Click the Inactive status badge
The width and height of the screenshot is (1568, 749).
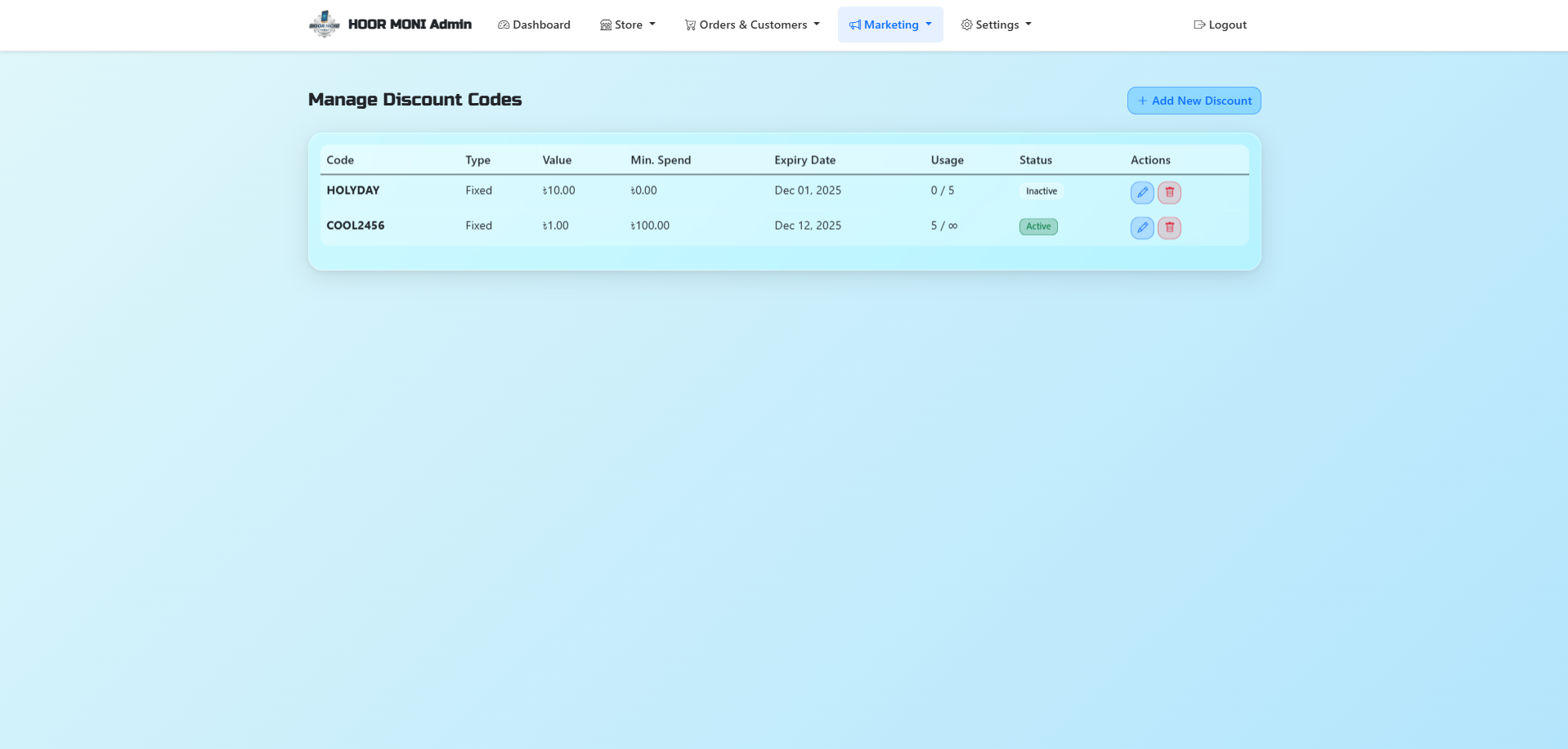pyautogui.click(x=1042, y=191)
